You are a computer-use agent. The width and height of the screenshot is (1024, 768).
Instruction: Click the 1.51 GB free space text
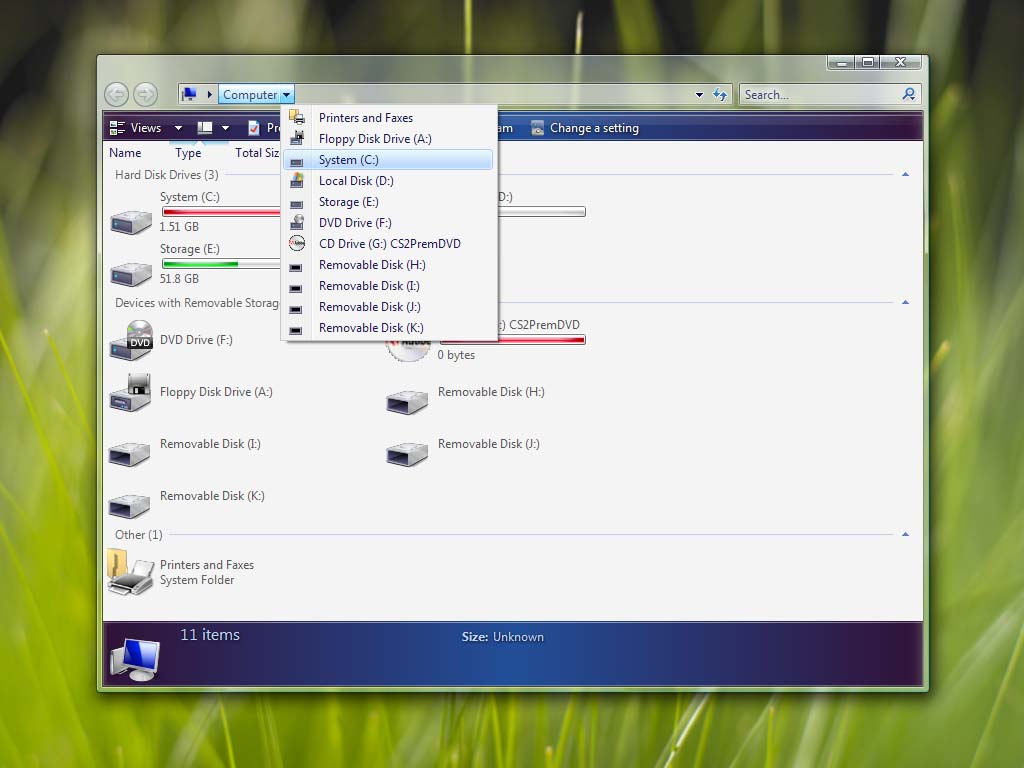click(x=179, y=227)
